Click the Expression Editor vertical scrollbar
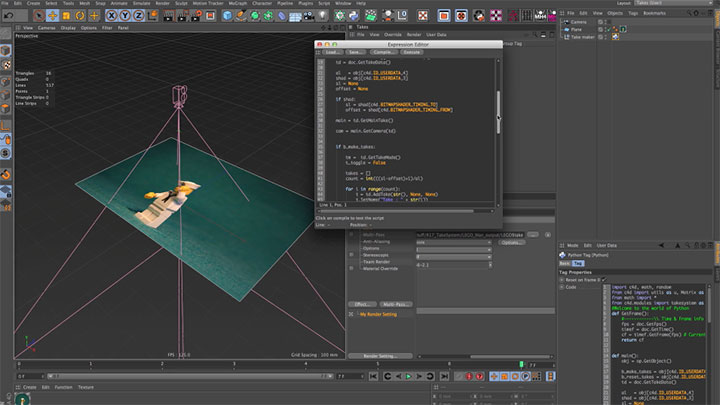This screenshot has width=720, height=405. (498, 112)
